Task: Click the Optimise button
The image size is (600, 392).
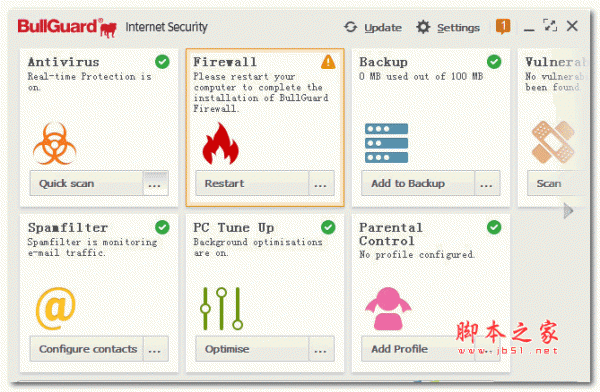Action: pyautogui.click(x=252, y=349)
